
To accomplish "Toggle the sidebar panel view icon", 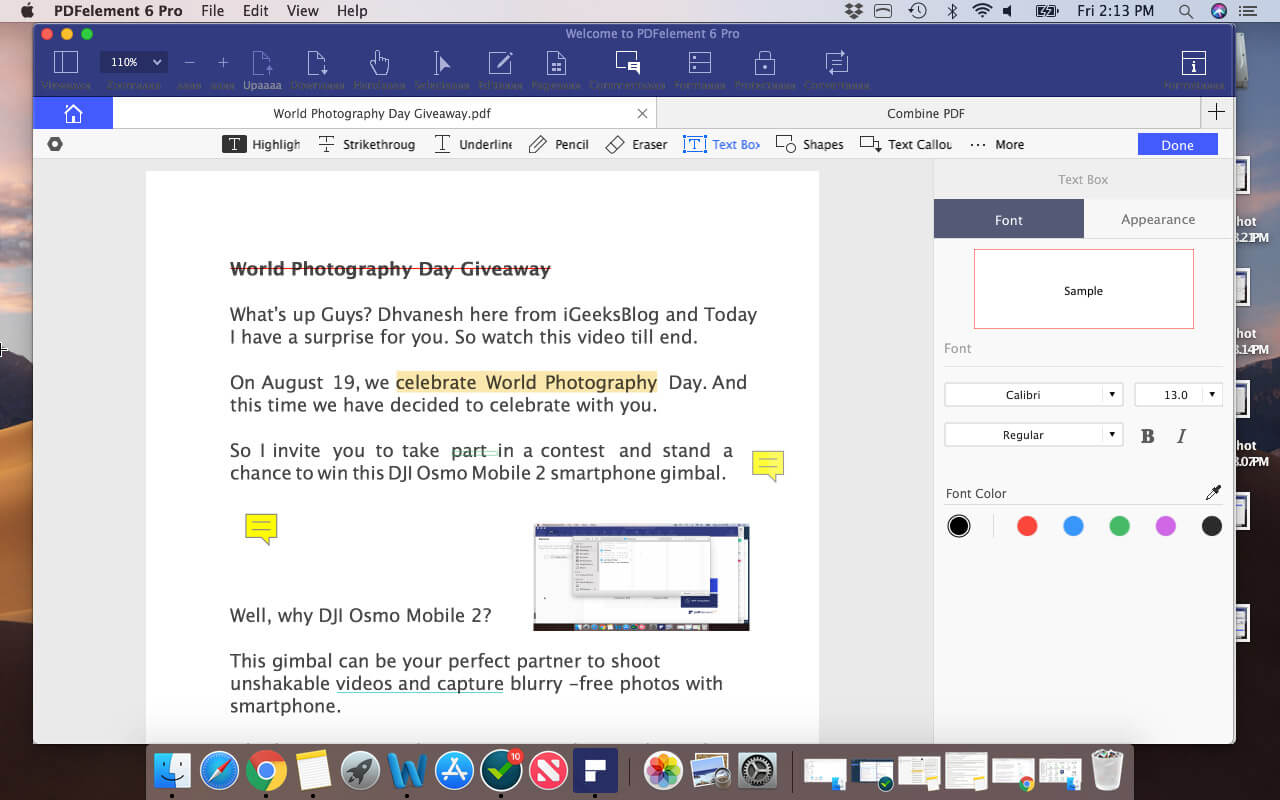I will pyautogui.click(x=65, y=62).
